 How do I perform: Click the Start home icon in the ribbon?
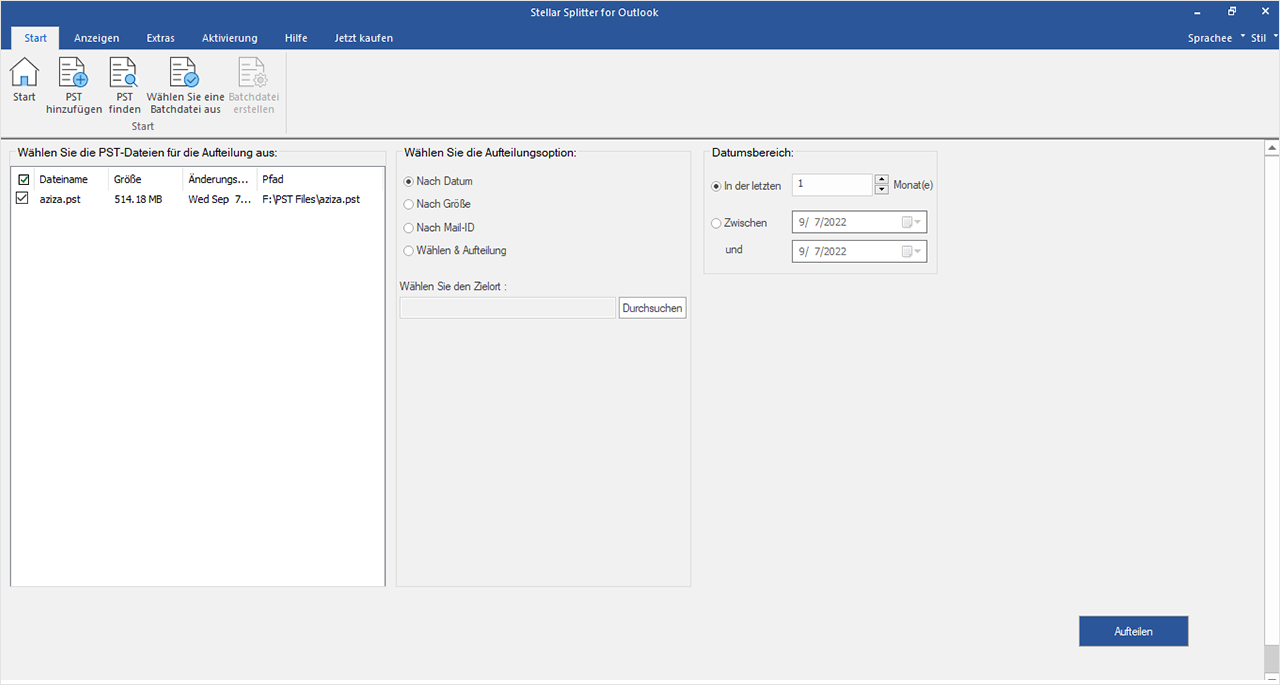[x=24, y=73]
